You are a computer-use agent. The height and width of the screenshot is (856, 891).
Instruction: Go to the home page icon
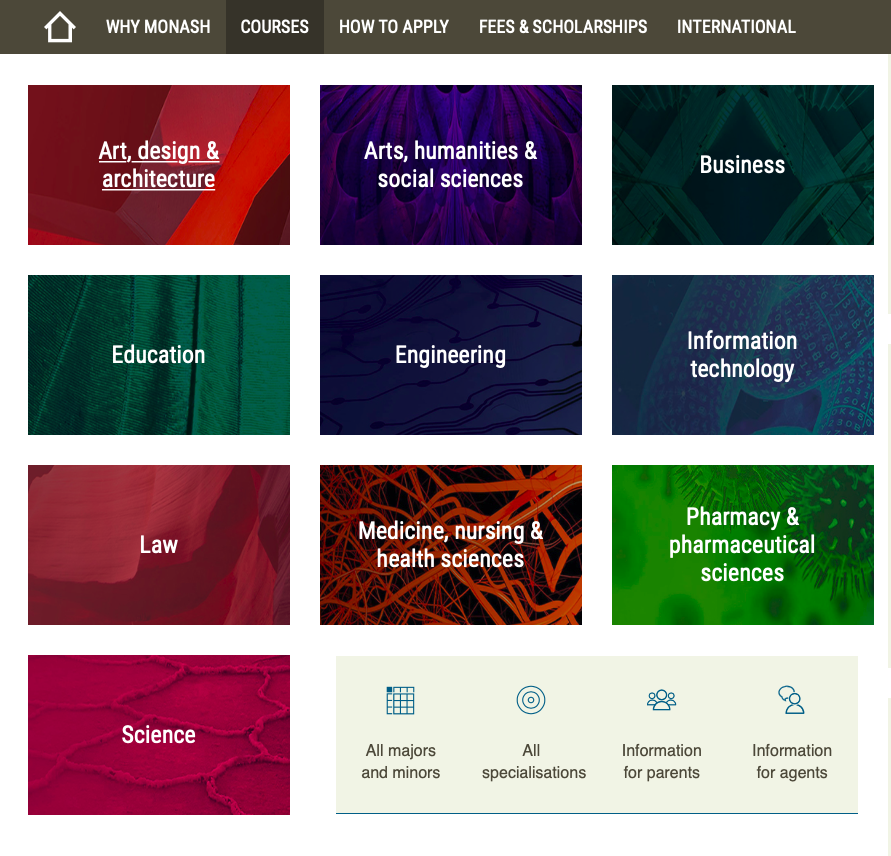pos(60,27)
